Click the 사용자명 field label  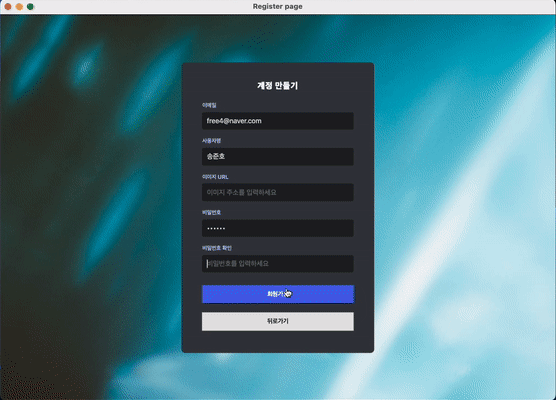pyautogui.click(x=211, y=140)
